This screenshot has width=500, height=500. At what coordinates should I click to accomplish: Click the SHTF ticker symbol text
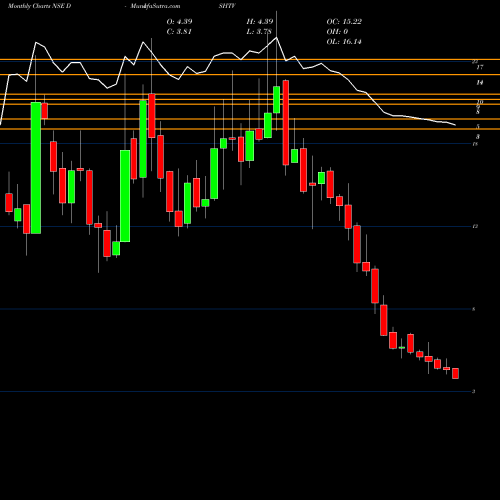coord(227,6)
